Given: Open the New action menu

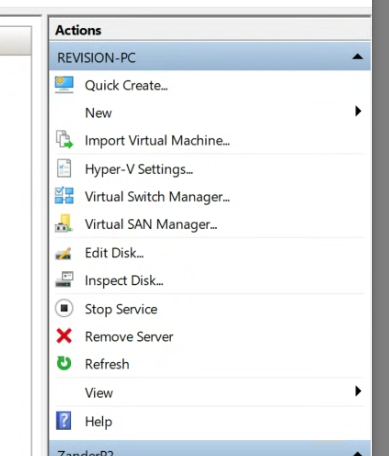Looking at the screenshot, I should 98,113.
